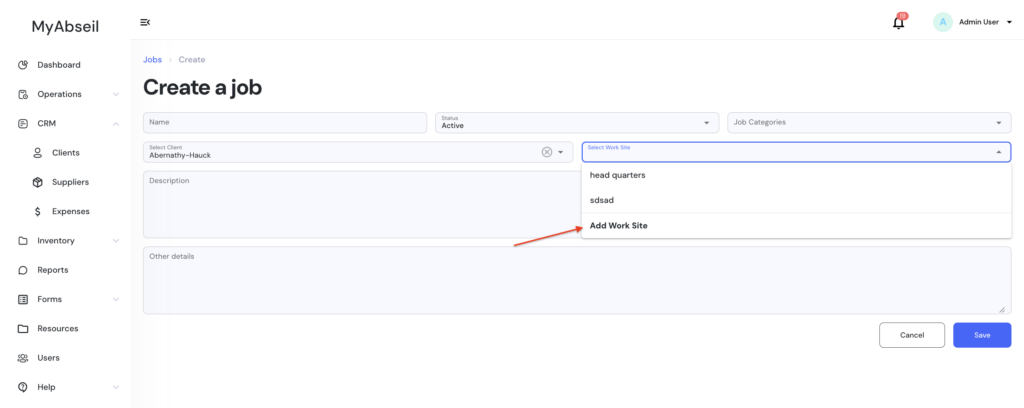Click the Clients person icon
The image size is (1024, 408).
37,153
